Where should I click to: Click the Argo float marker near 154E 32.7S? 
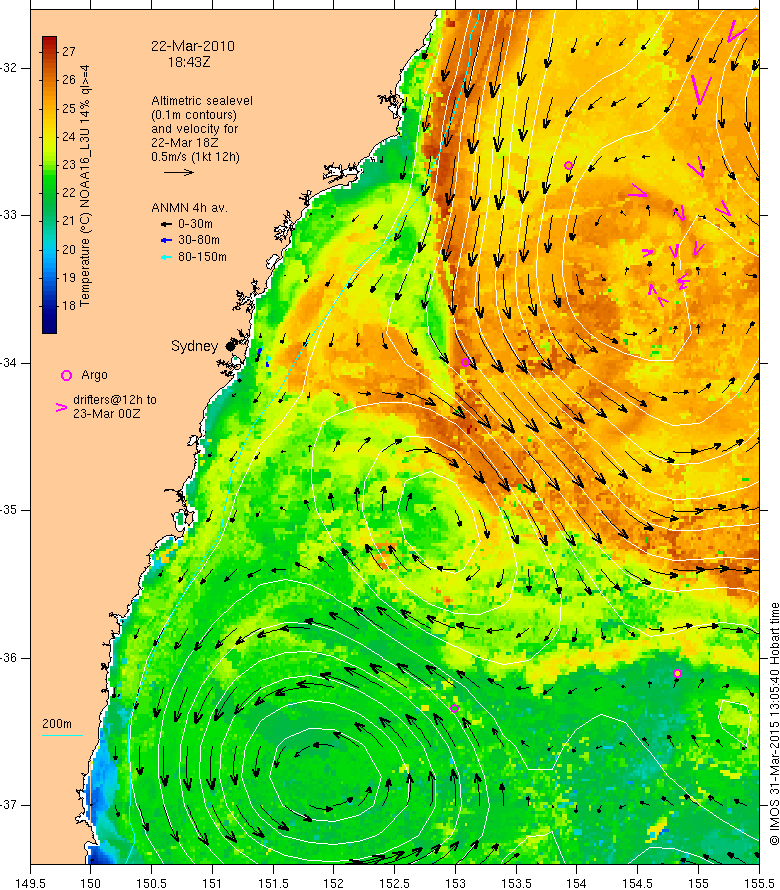pos(568,166)
